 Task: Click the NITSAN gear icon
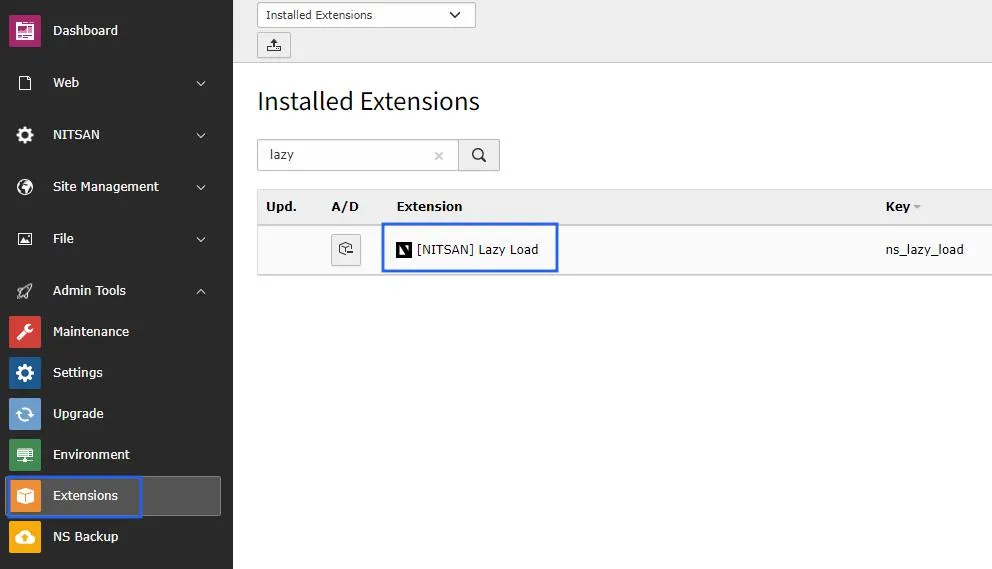pyautogui.click(x=25, y=135)
